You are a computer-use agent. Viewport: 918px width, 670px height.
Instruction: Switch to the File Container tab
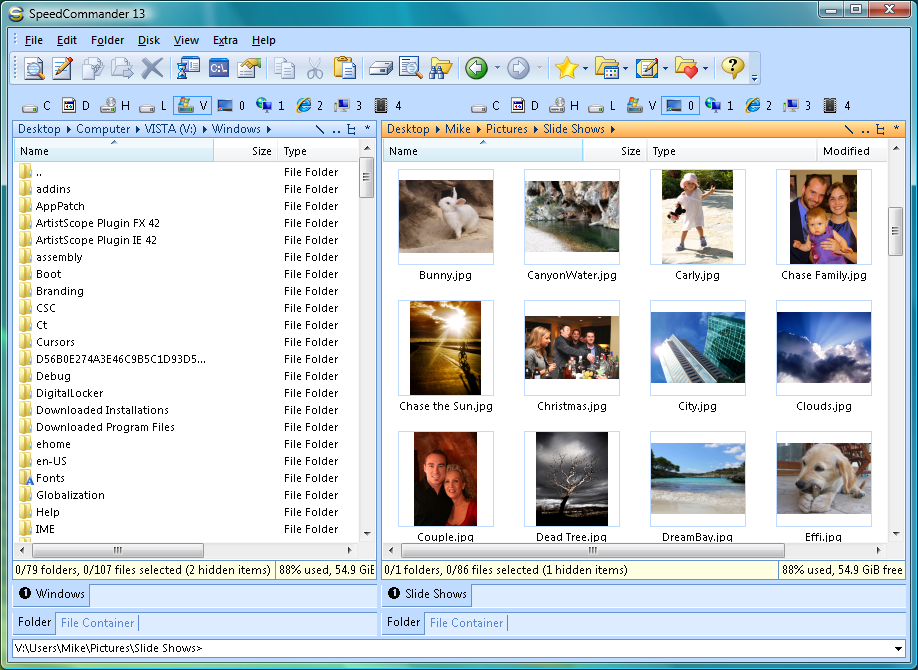click(x=96, y=622)
